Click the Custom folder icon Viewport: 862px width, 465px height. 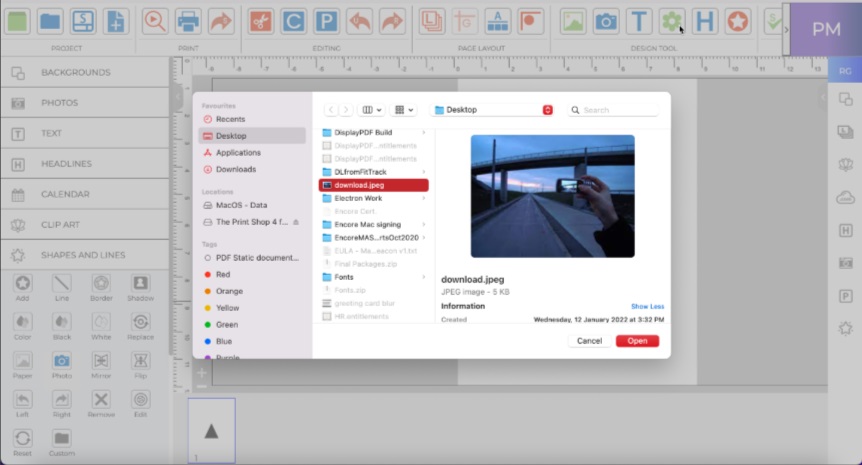pos(62,439)
